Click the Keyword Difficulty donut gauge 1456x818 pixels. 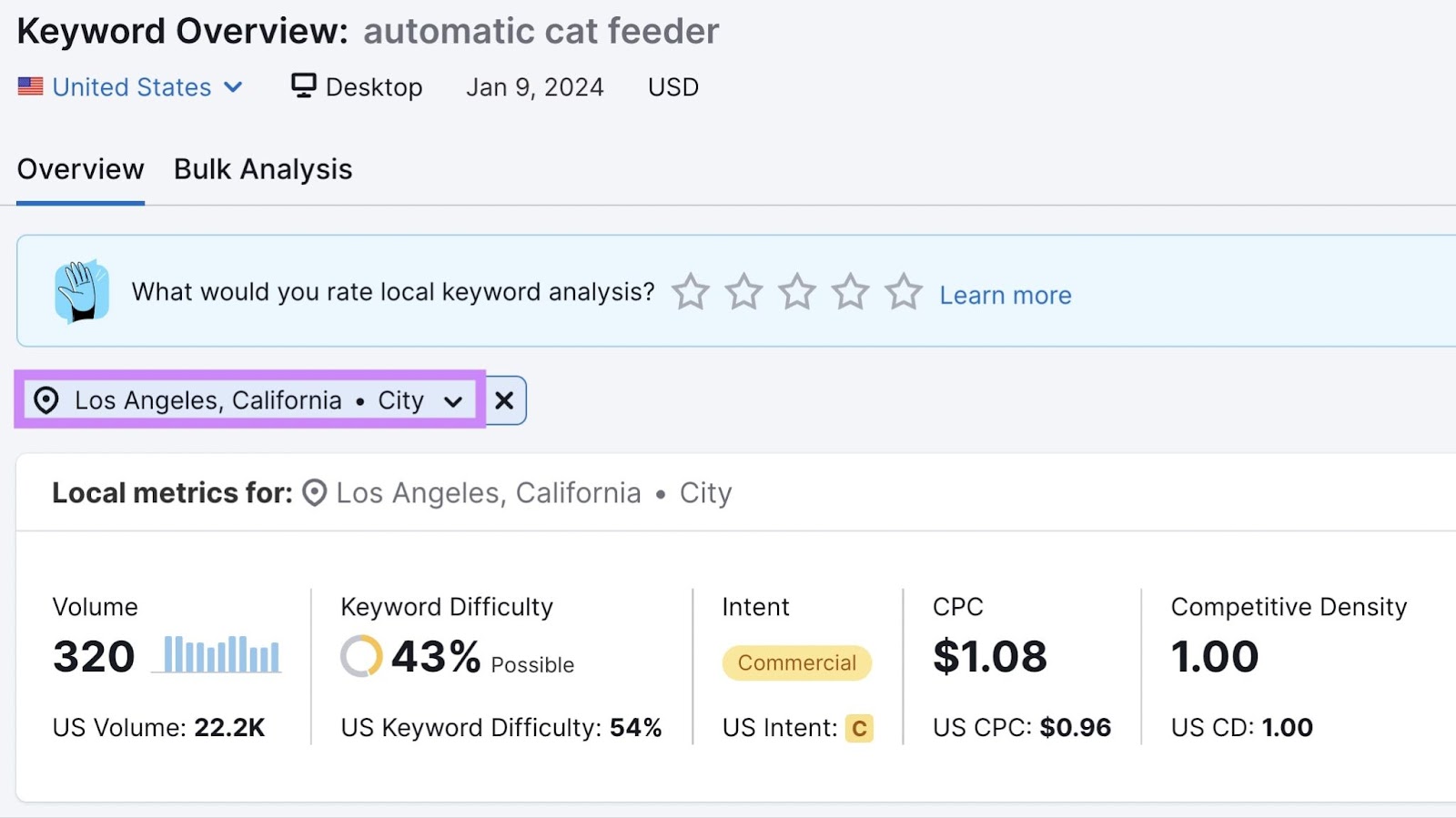click(x=360, y=656)
